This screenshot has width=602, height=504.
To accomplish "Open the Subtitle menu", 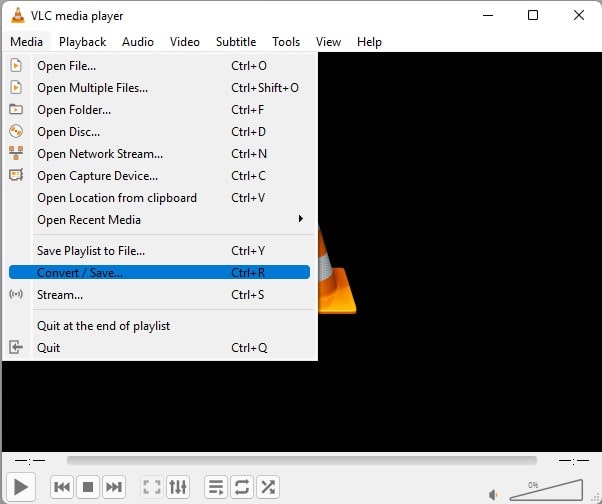I will coord(236,42).
